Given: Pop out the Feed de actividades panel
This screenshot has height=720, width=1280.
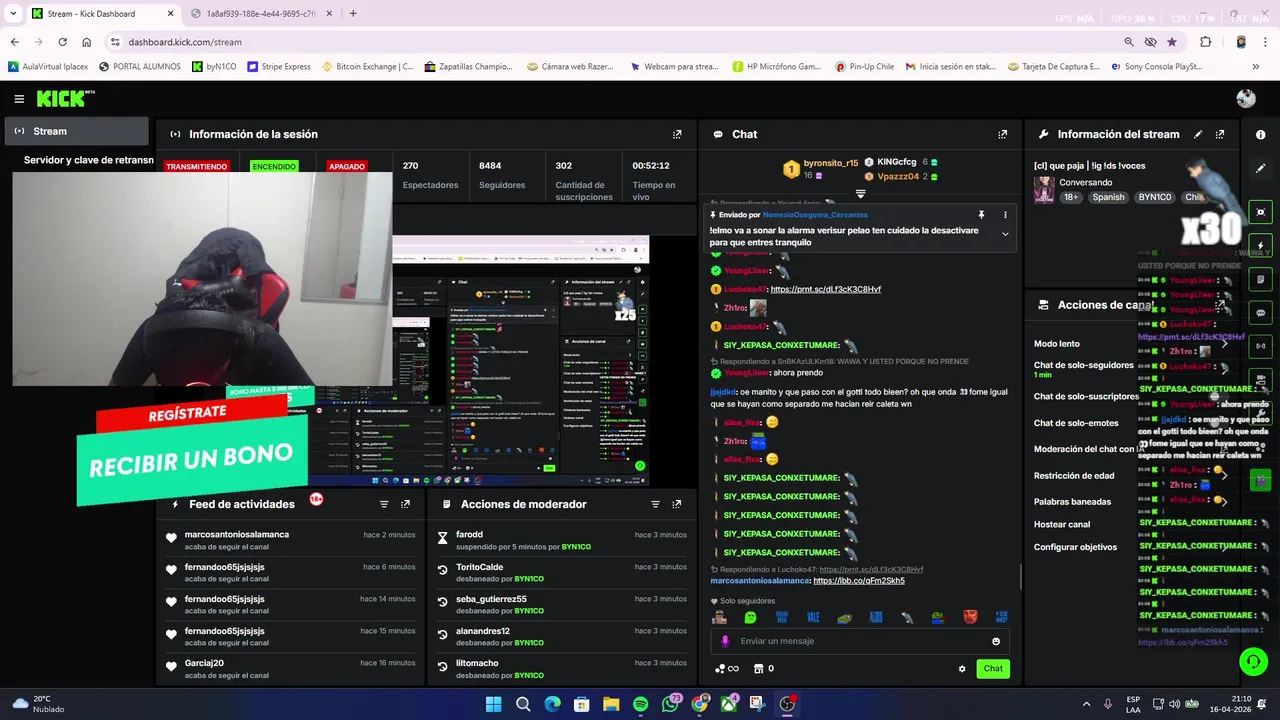Looking at the screenshot, I should point(405,504).
